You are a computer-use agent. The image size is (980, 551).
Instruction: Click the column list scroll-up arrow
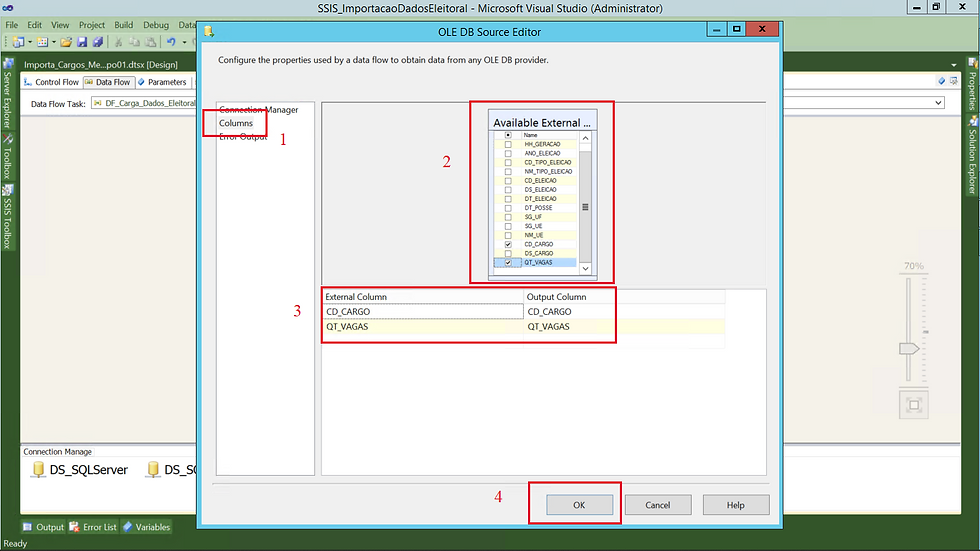(586, 138)
